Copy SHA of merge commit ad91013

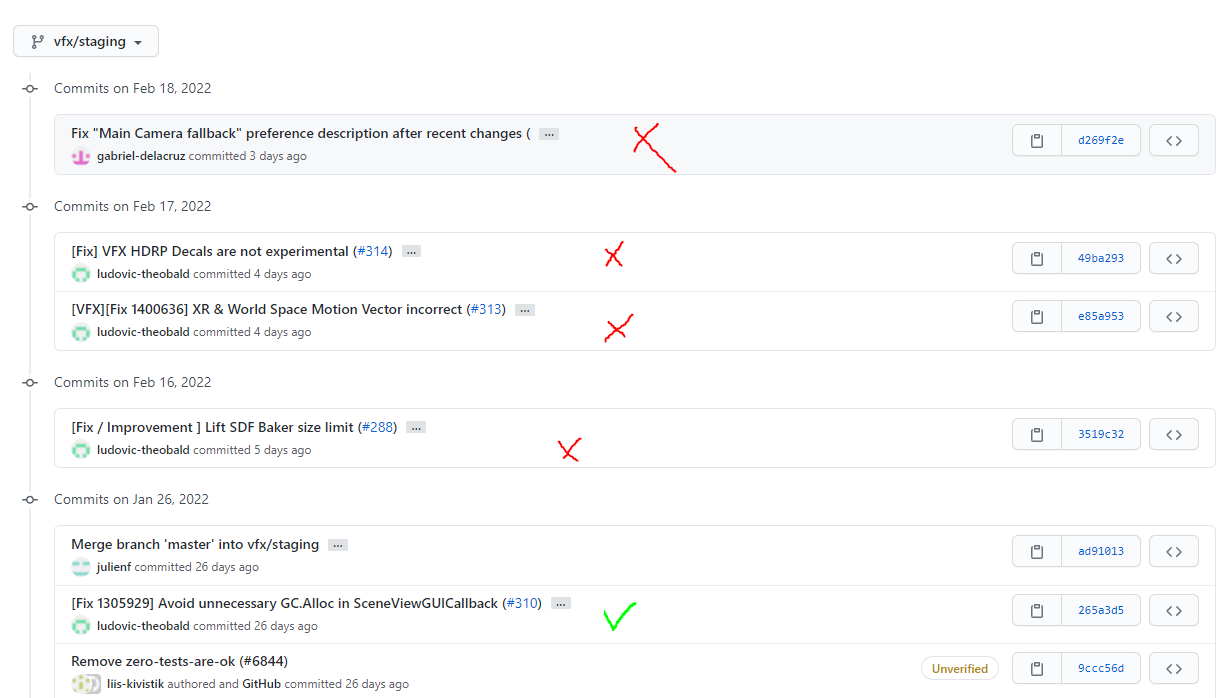pyautogui.click(x=1036, y=551)
